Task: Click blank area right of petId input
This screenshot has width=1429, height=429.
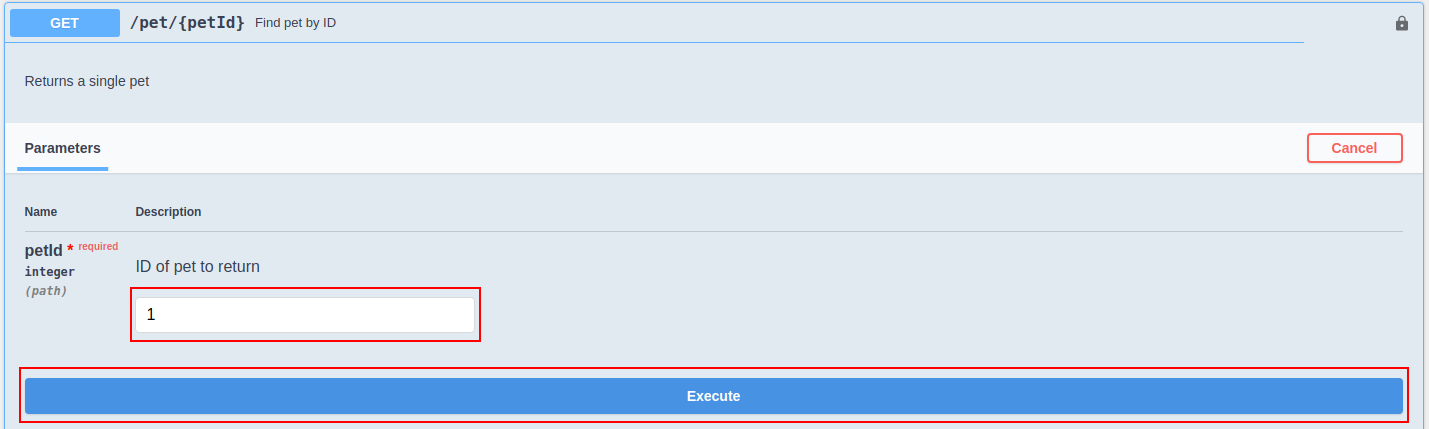Action: [x=900, y=315]
